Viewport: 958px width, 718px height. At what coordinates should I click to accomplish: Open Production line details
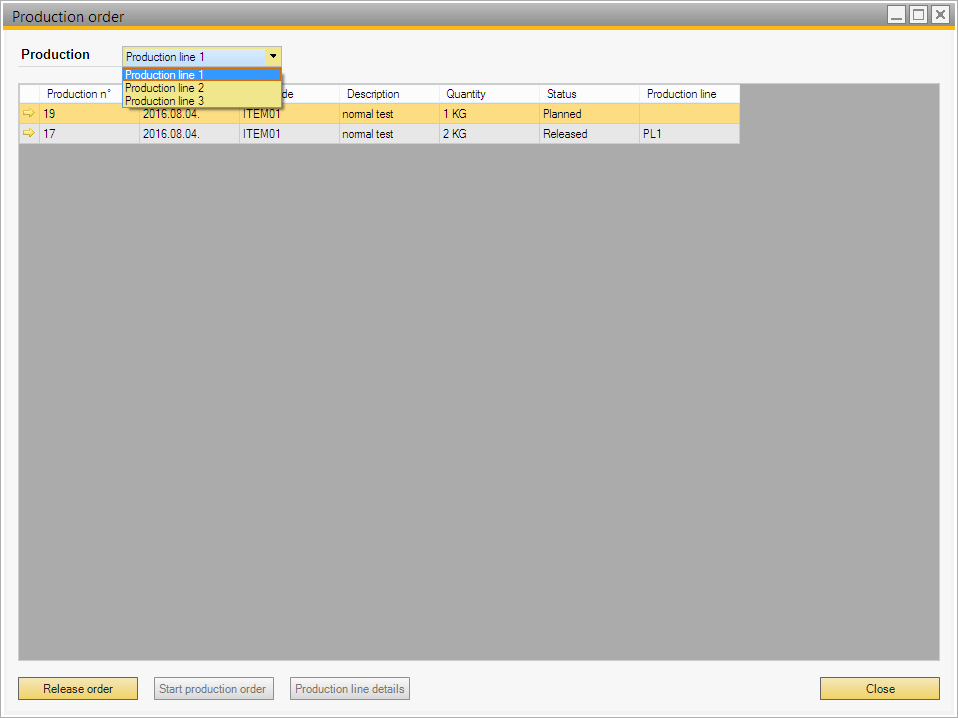350,689
